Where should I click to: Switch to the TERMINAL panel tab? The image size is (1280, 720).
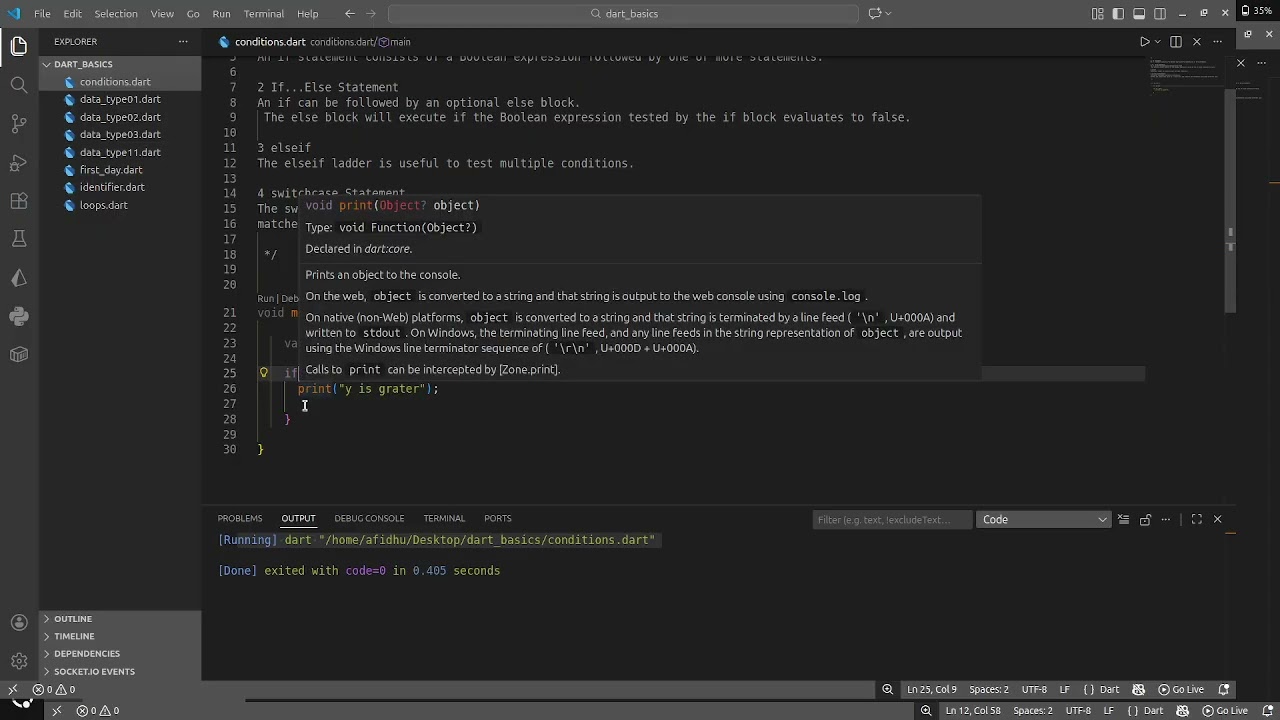click(x=444, y=518)
